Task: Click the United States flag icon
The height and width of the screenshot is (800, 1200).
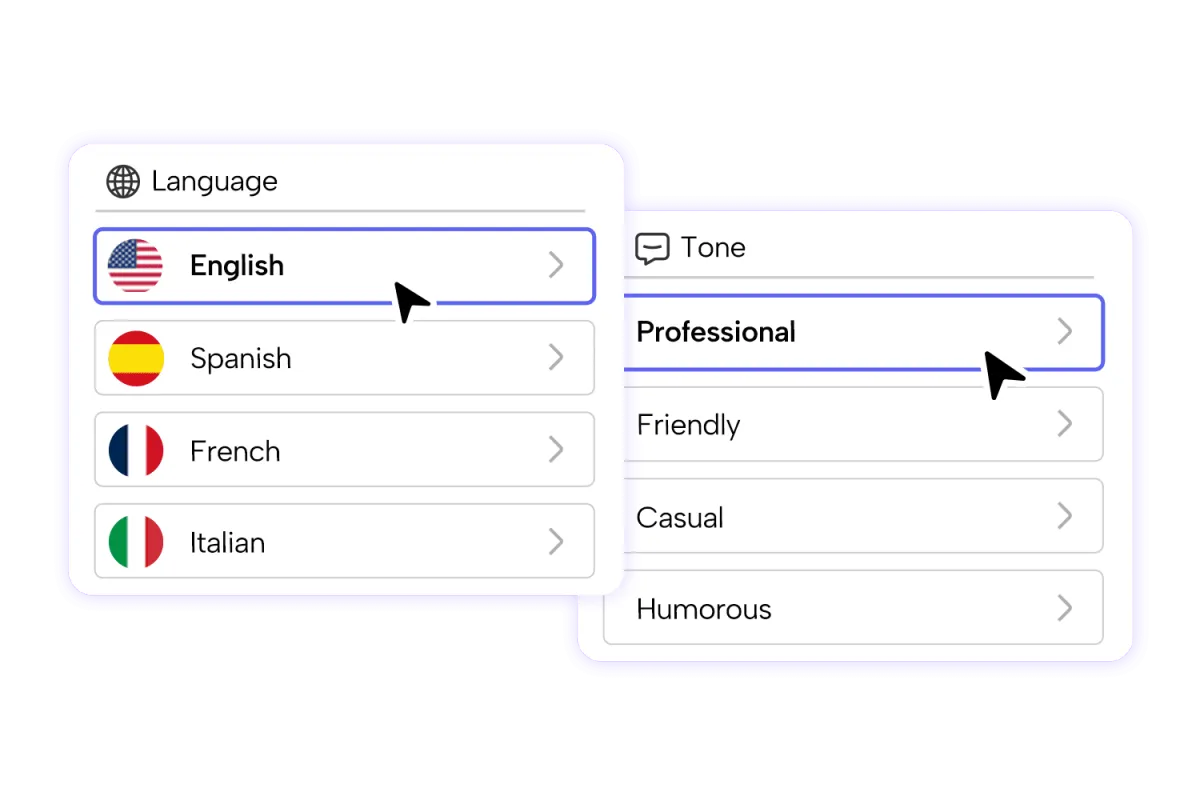Action: click(135, 266)
